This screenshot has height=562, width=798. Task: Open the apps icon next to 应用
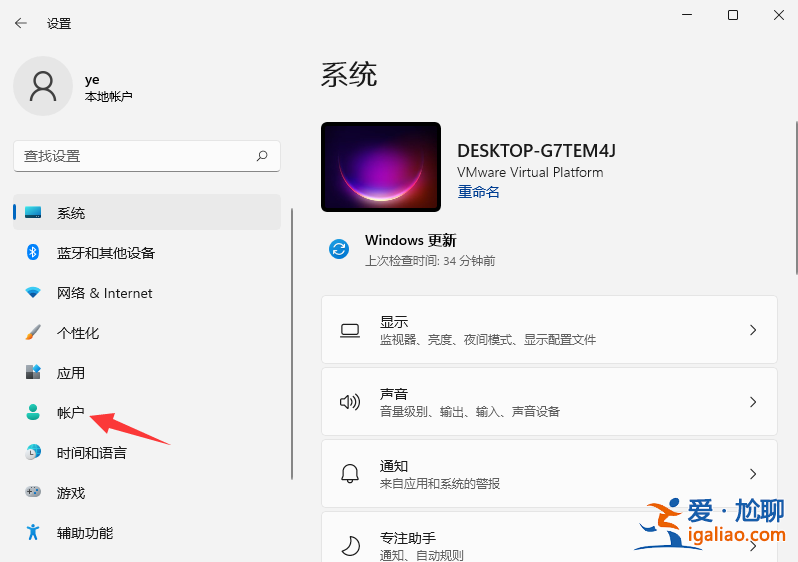tap(33, 373)
